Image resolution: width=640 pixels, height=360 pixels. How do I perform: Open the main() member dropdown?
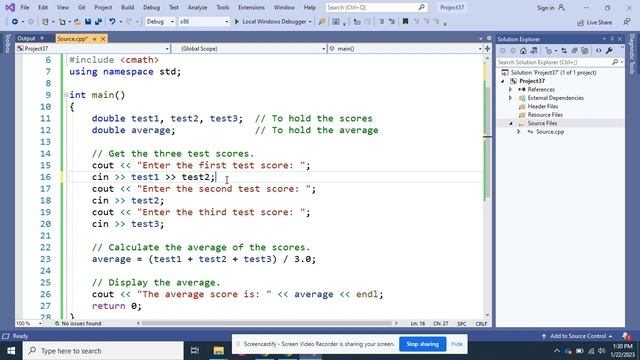click(405, 49)
